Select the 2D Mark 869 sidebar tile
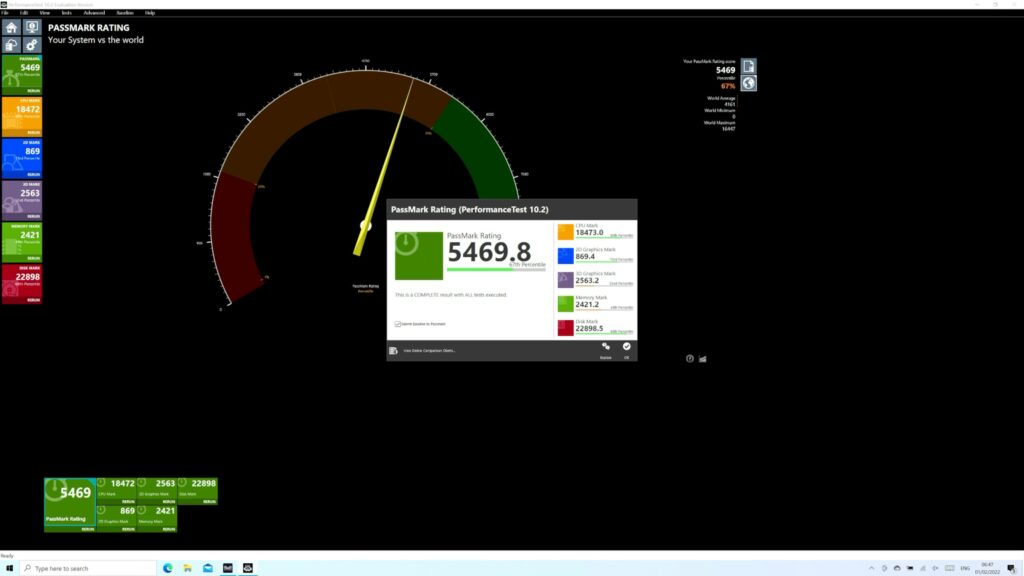 pos(22,158)
